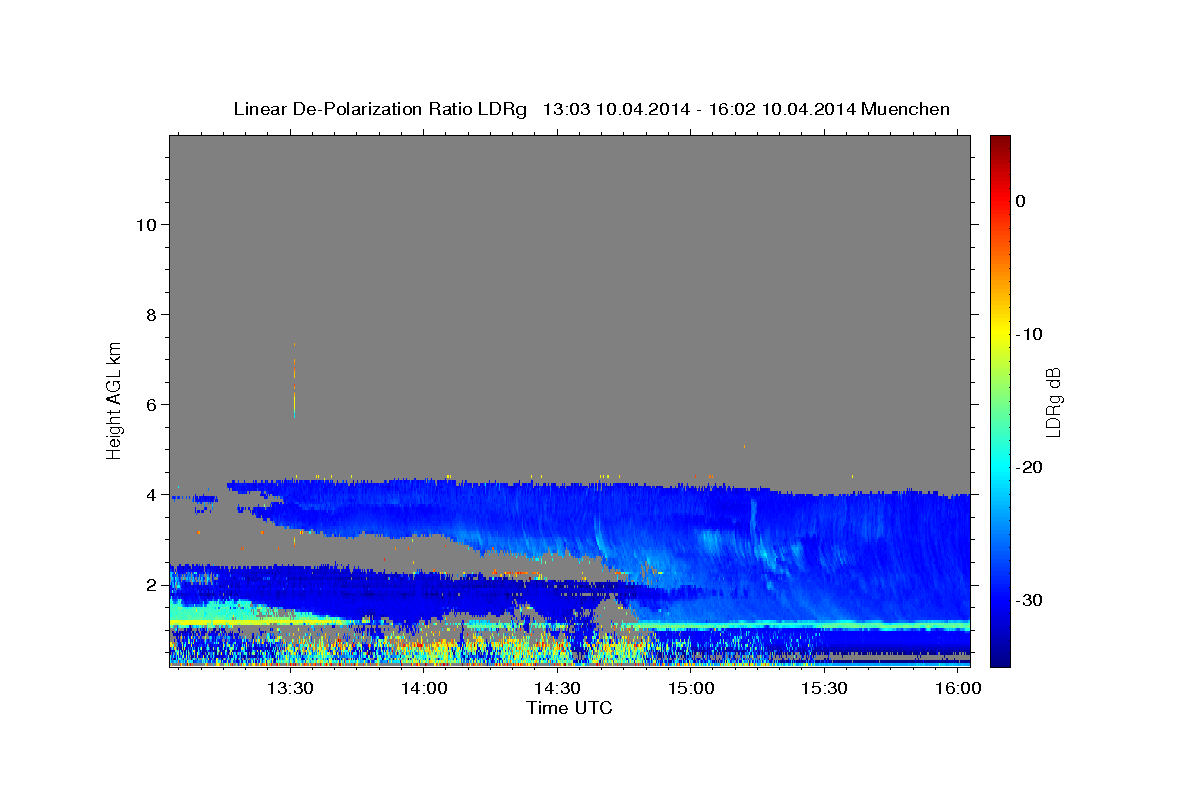
Task: Click the height tick label 10
Action: [145, 224]
